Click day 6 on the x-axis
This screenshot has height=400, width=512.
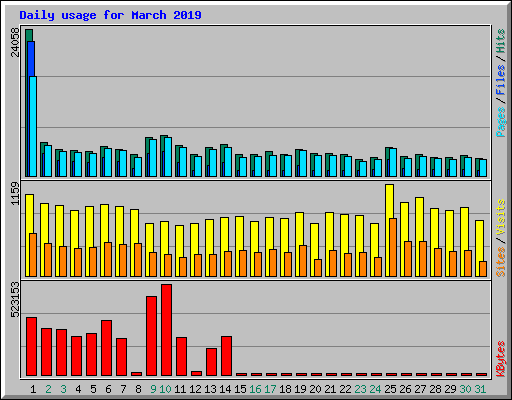(108, 389)
